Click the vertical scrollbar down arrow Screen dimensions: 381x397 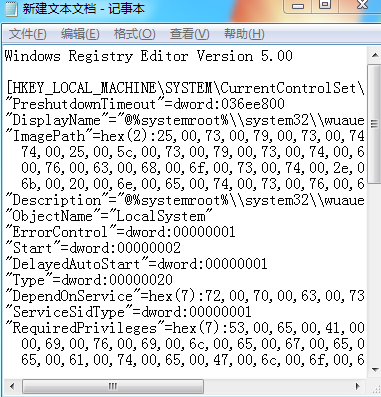click(x=375, y=370)
